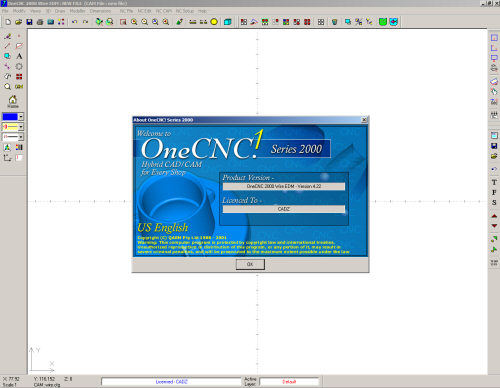Click the cyan 3D box toolbar icon
This screenshot has width=500, height=388.
pos(228,22)
